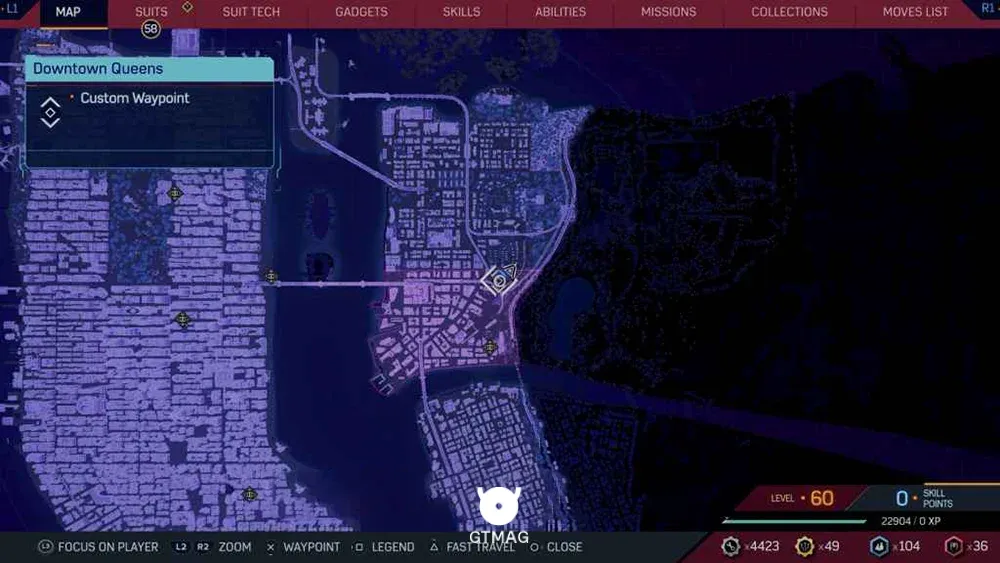Image resolution: width=1000 pixels, height=563 pixels.
Task: Click the city token icon showing 104
Action: (879, 546)
